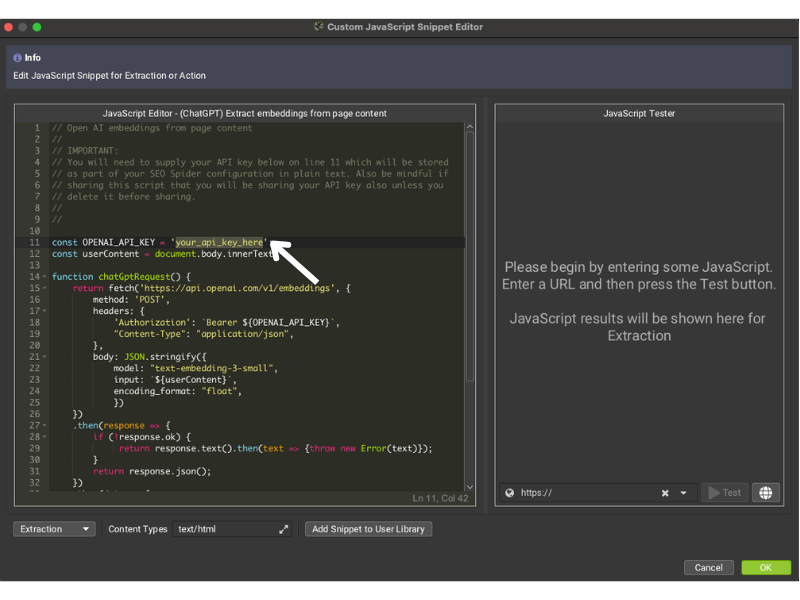
Task: Collapse the chatGptRequest function on line 14
Action: [43, 277]
